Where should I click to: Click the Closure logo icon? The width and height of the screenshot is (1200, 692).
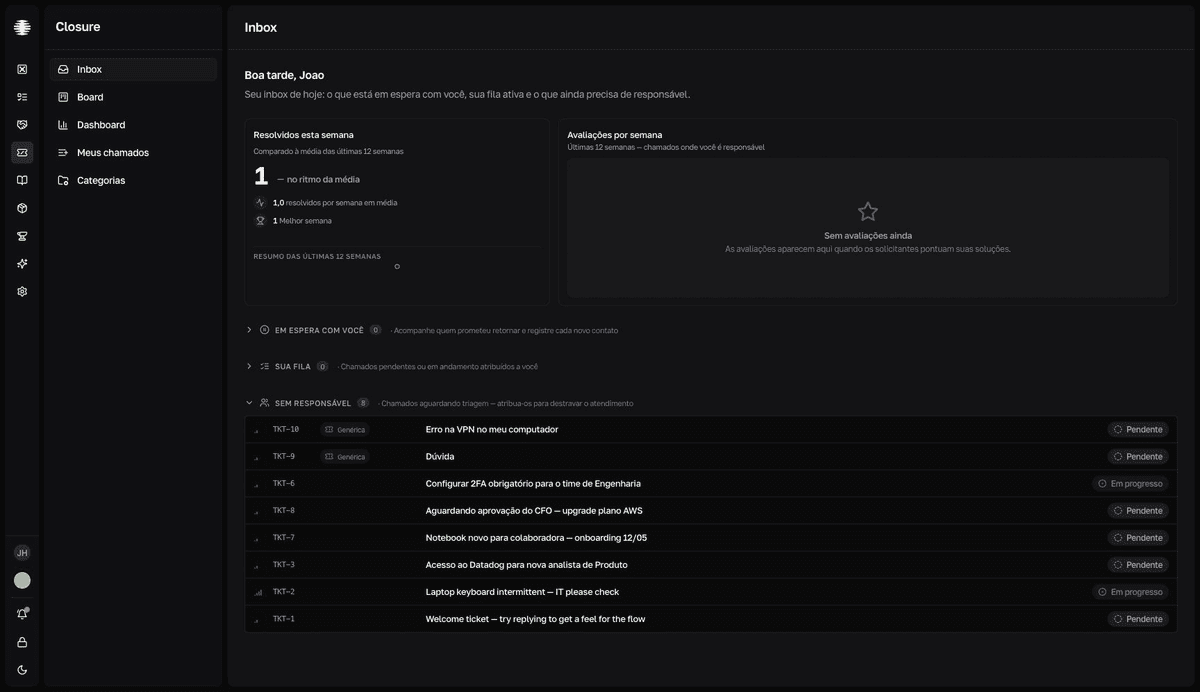(22, 27)
